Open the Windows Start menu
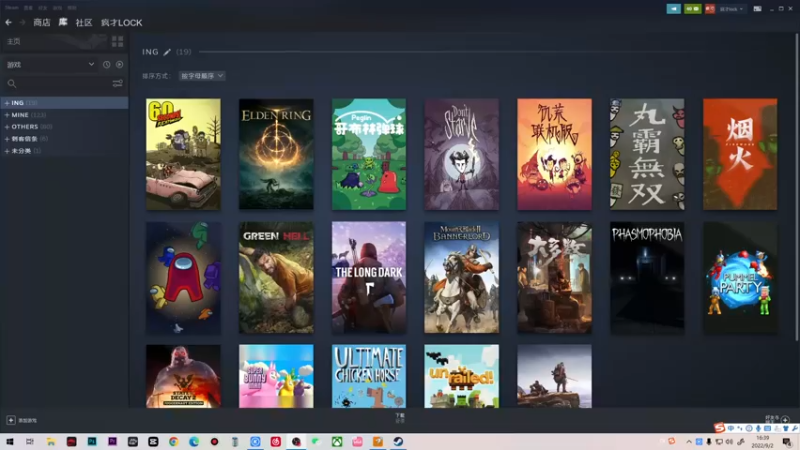The height and width of the screenshot is (450, 800). pyautogui.click(x=10, y=442)
